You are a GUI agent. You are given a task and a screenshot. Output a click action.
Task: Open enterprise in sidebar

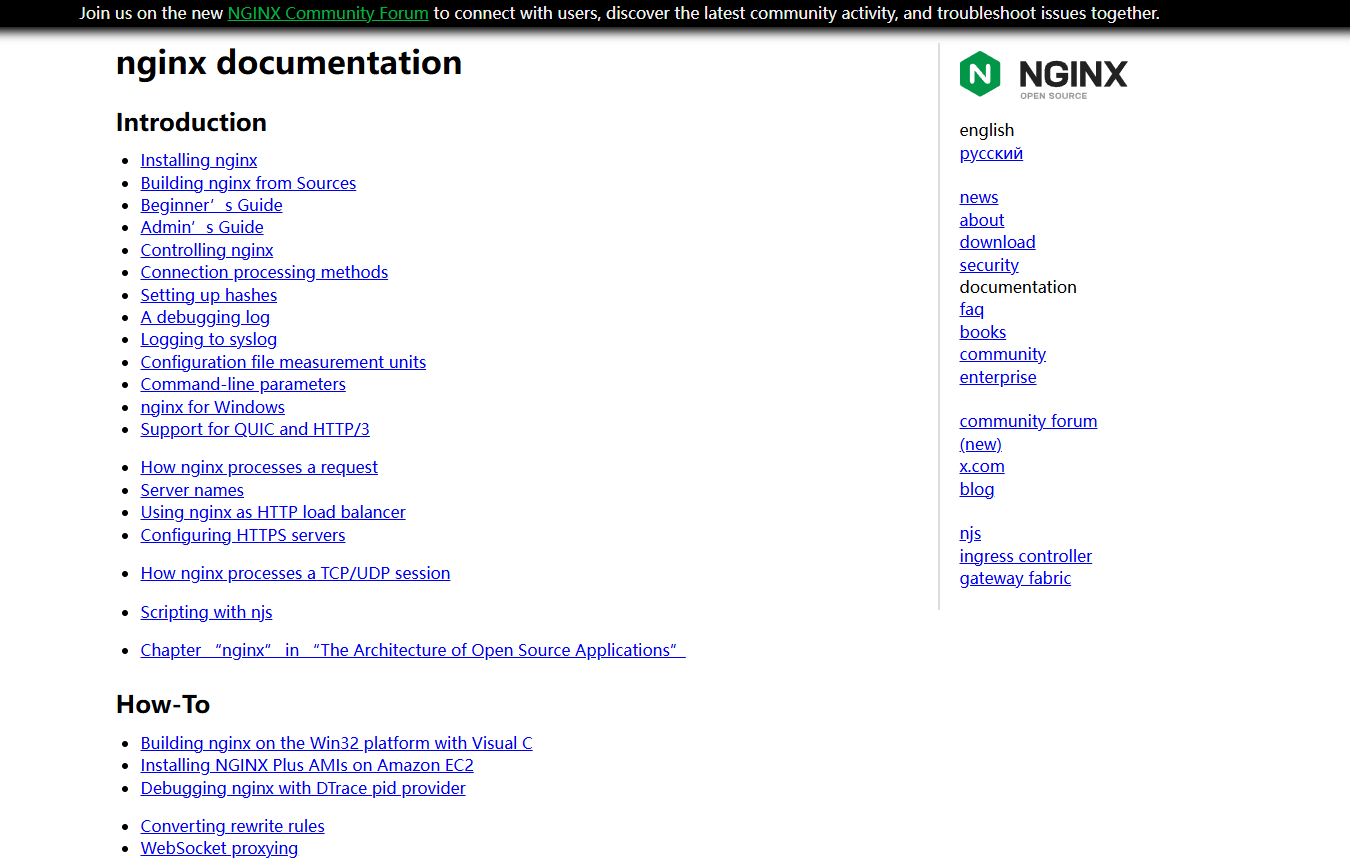pos(998,377)
